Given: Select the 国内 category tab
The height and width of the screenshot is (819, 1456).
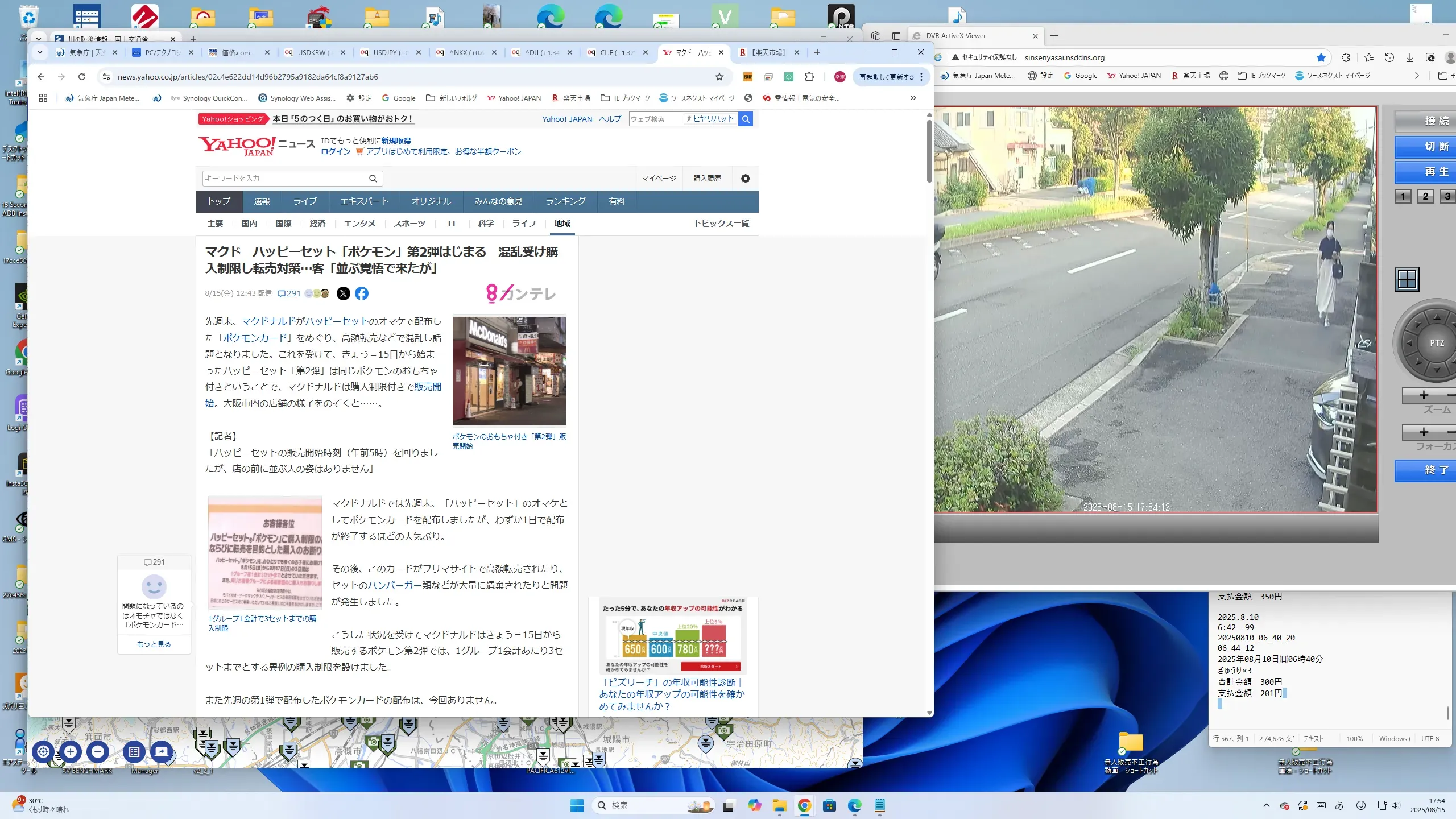Looking at the screenshot, I should tap(249, 224).
